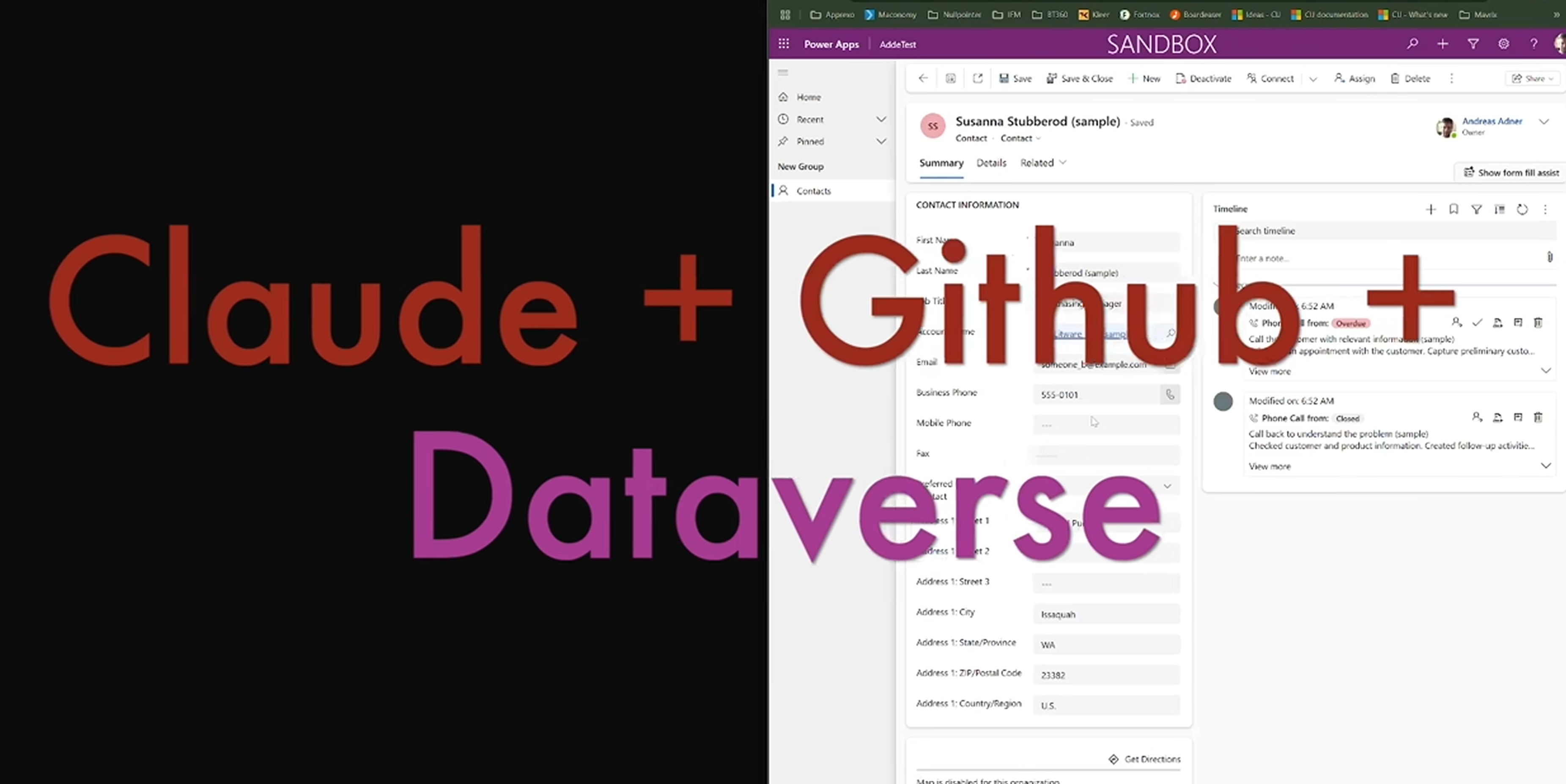This screenshot has height=784, width=1566.
Task: Click Show form fill assist button
Action: (1511, 172)
